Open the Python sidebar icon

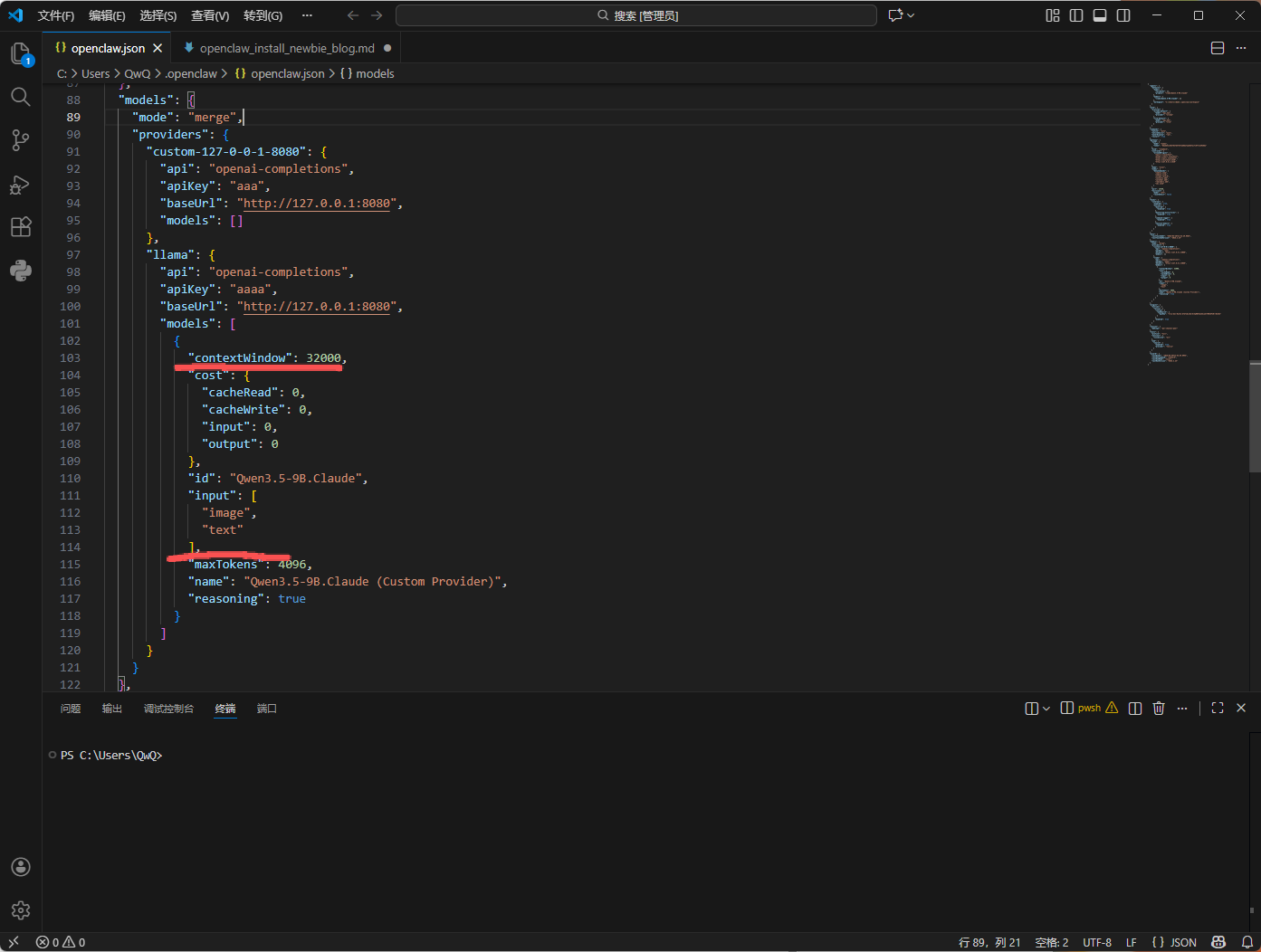20,271
